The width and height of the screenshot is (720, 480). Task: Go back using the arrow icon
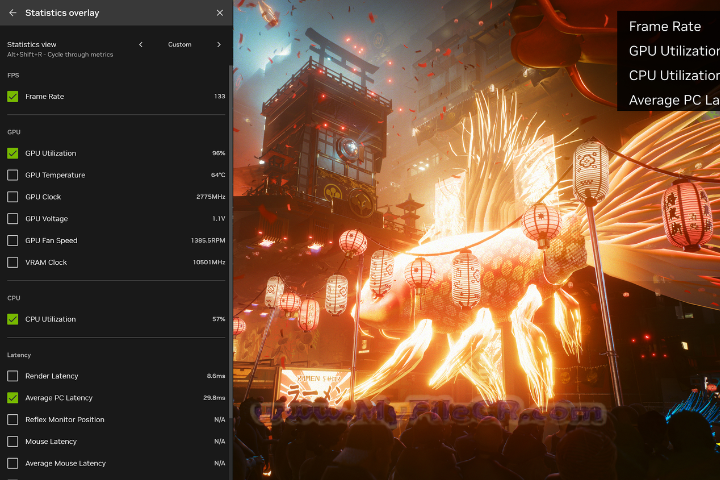12,13
